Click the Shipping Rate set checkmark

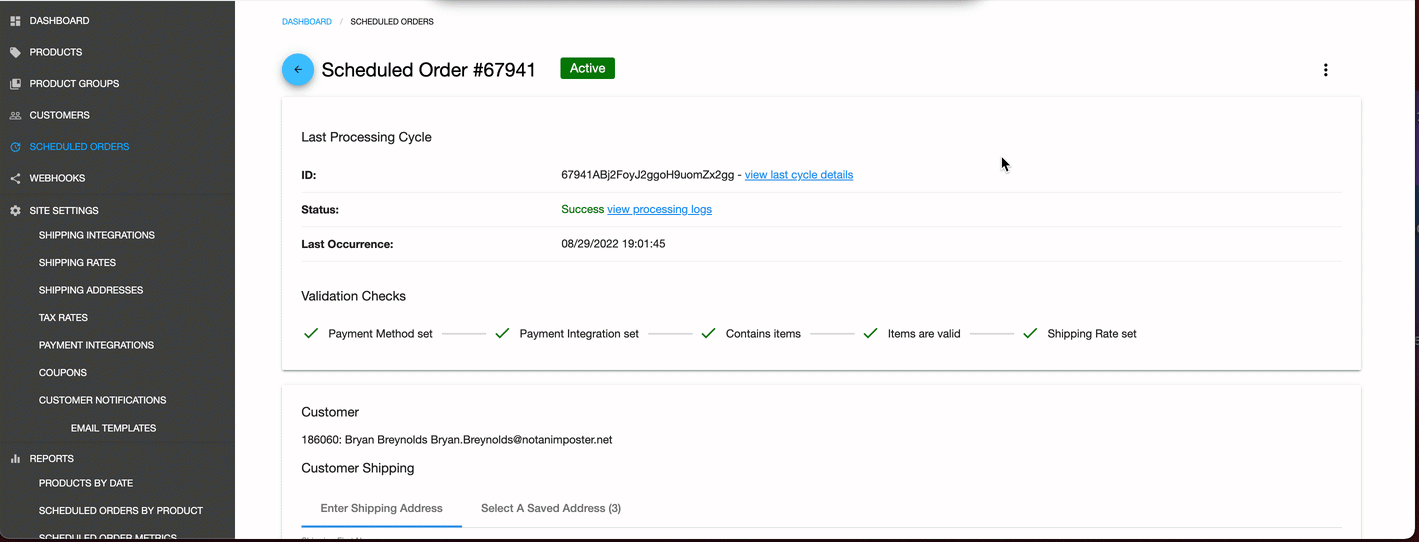1030,333
